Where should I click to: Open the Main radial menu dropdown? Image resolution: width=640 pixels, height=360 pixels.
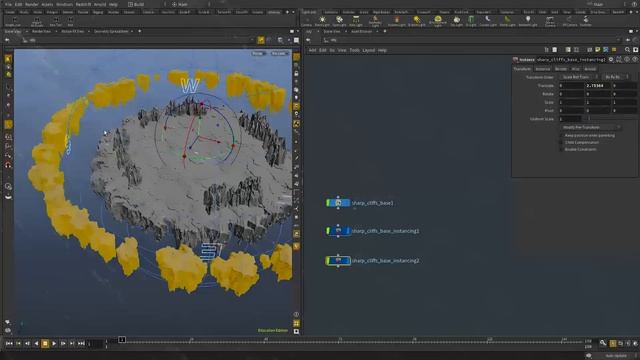190,4
